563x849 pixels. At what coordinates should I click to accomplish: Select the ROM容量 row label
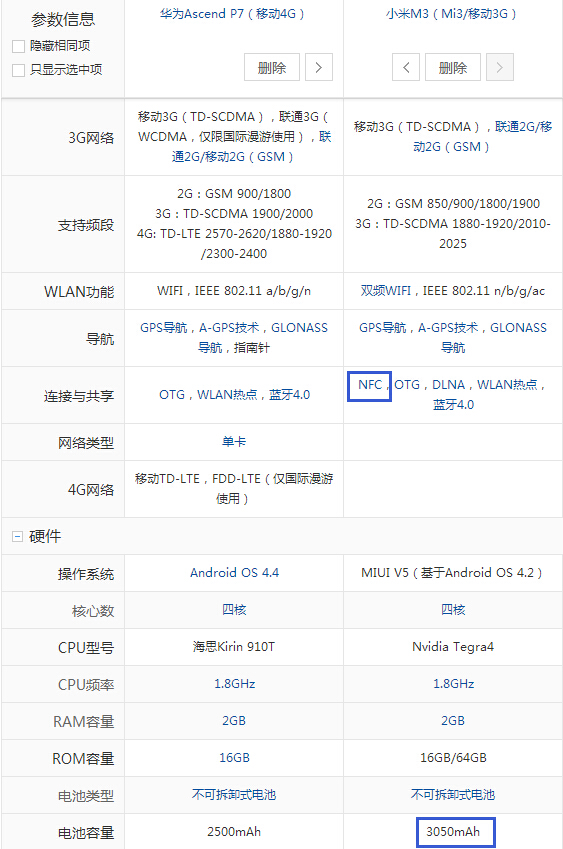(x=83, y=759)
